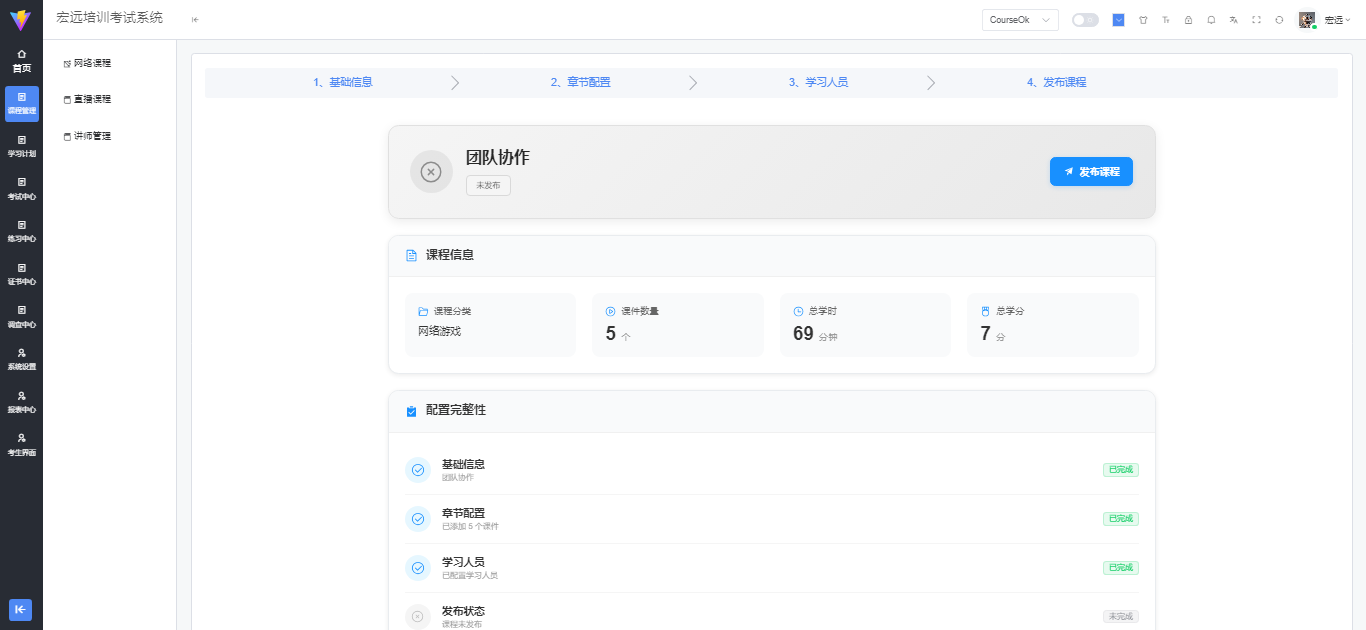Viewport: 1366px width, 630px height.
Task: Click the 发布课程 button
Action: [1091, 171]
